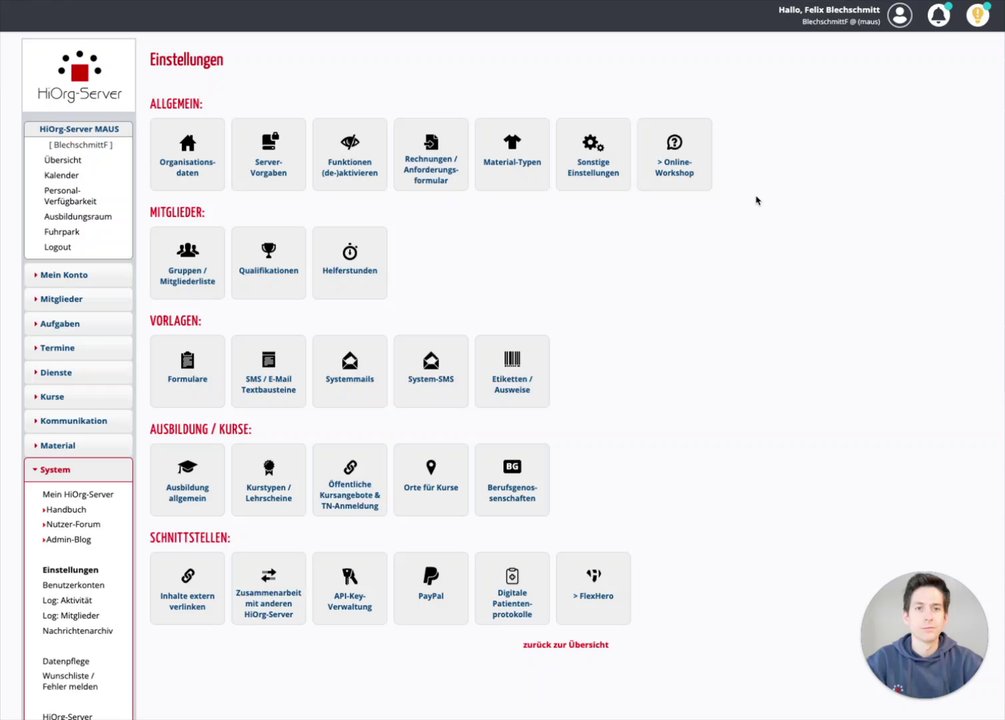This screenshot has height=720, width=1005.
Task: Open the Server-Vorgaben settings tile
Action: click(x=269, y=155)
